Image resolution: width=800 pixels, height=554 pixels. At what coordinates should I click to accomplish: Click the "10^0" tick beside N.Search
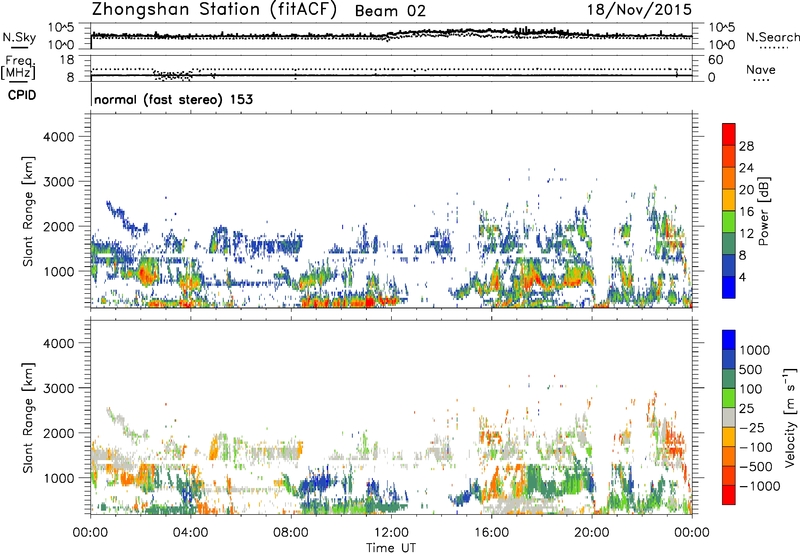[722, 45]
